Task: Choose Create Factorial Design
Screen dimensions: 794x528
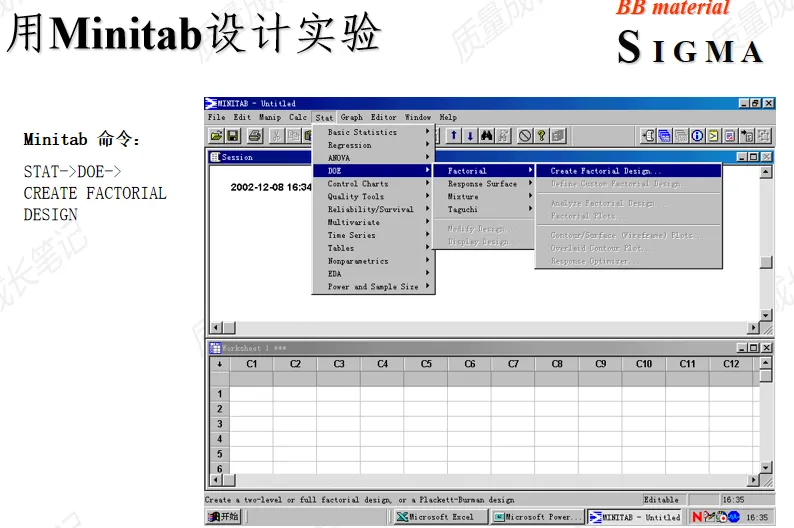Action: click(628, 171)
